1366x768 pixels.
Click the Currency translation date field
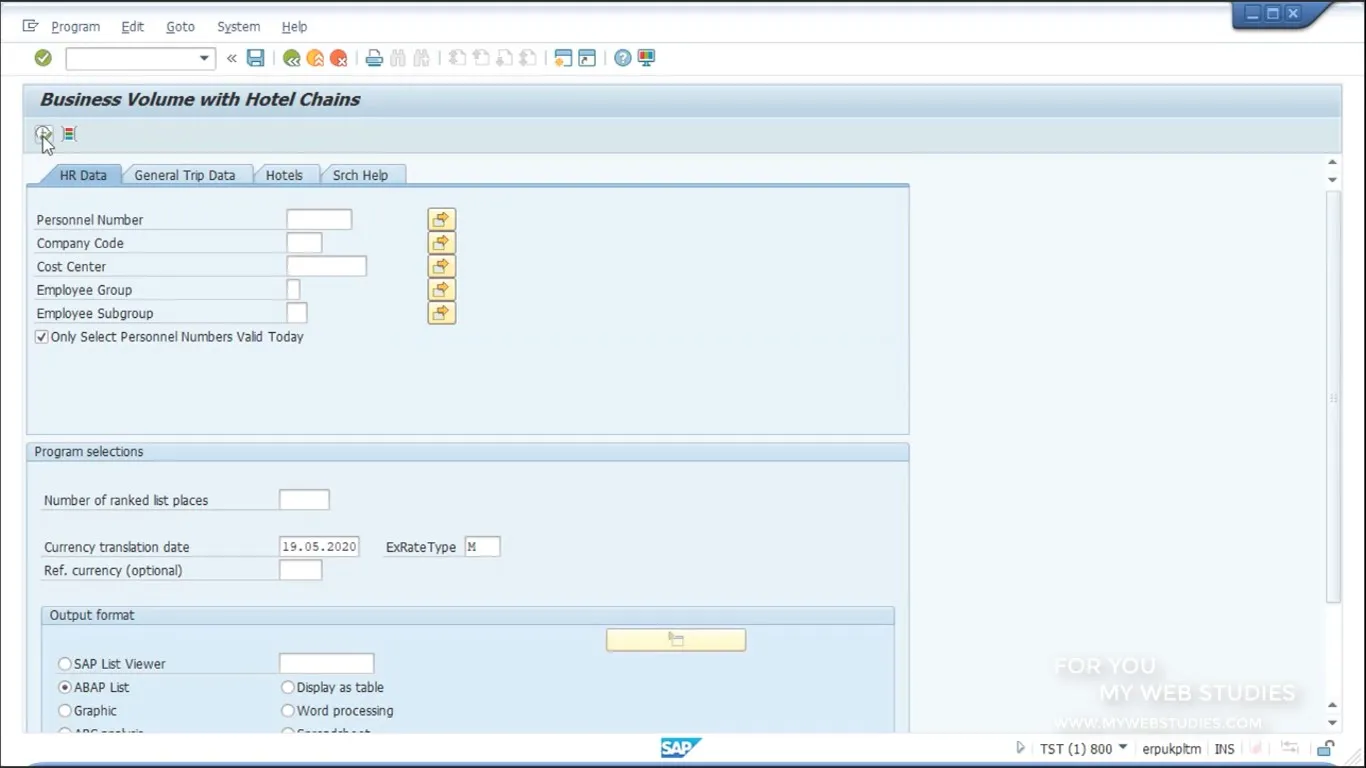click(x=319, y=547)
